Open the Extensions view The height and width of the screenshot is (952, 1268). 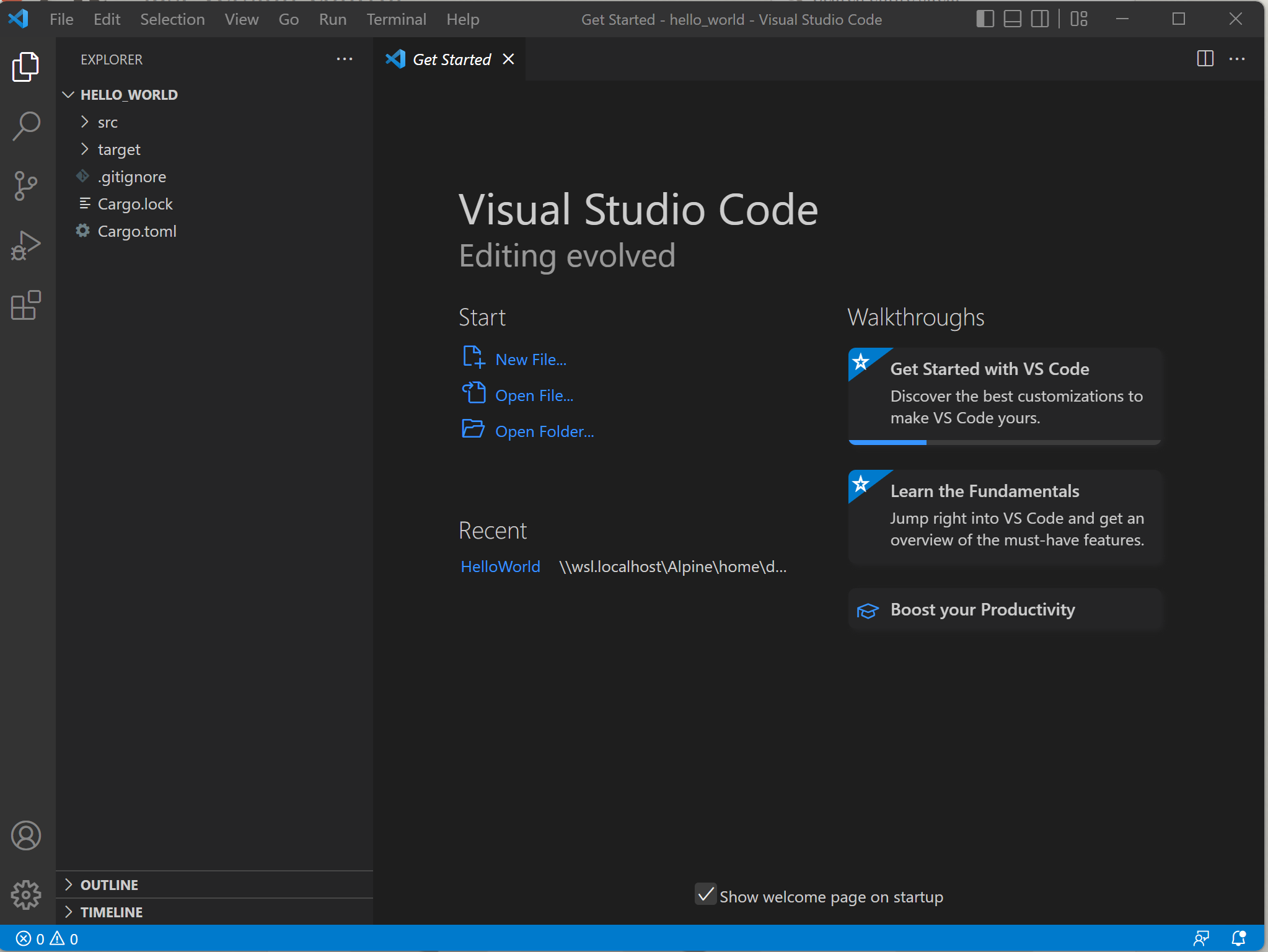(26, 305)
